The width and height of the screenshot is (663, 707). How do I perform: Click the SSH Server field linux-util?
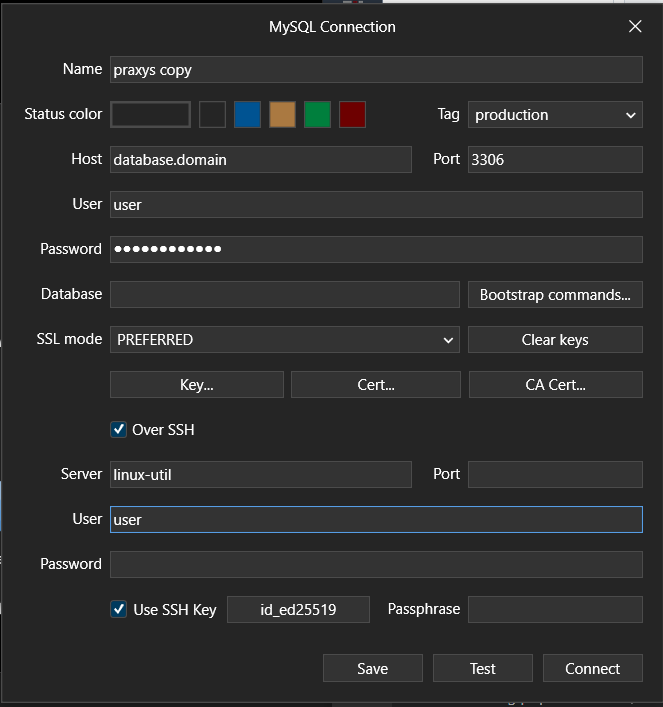261,474
